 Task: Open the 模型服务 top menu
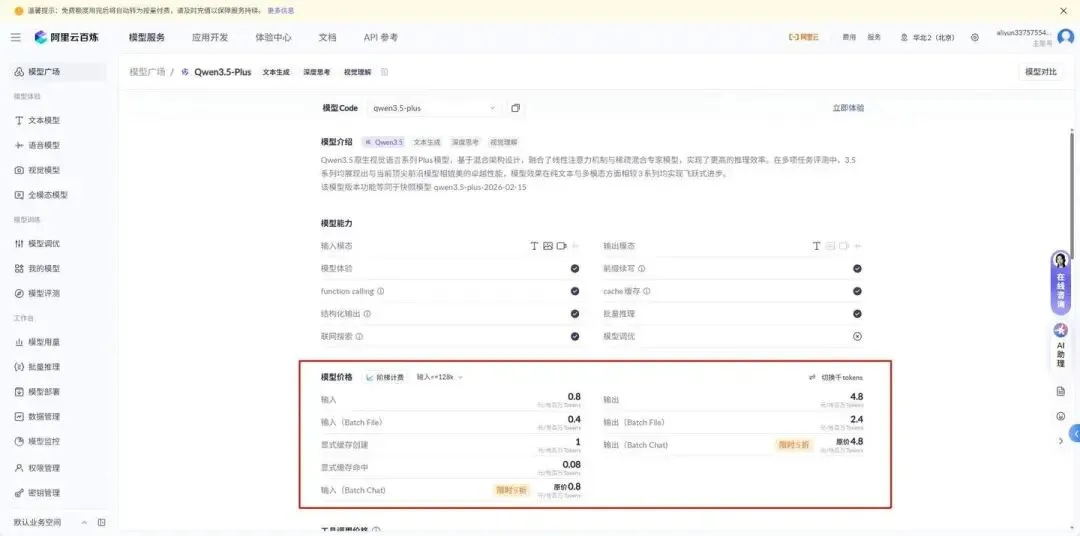point(147,37)
